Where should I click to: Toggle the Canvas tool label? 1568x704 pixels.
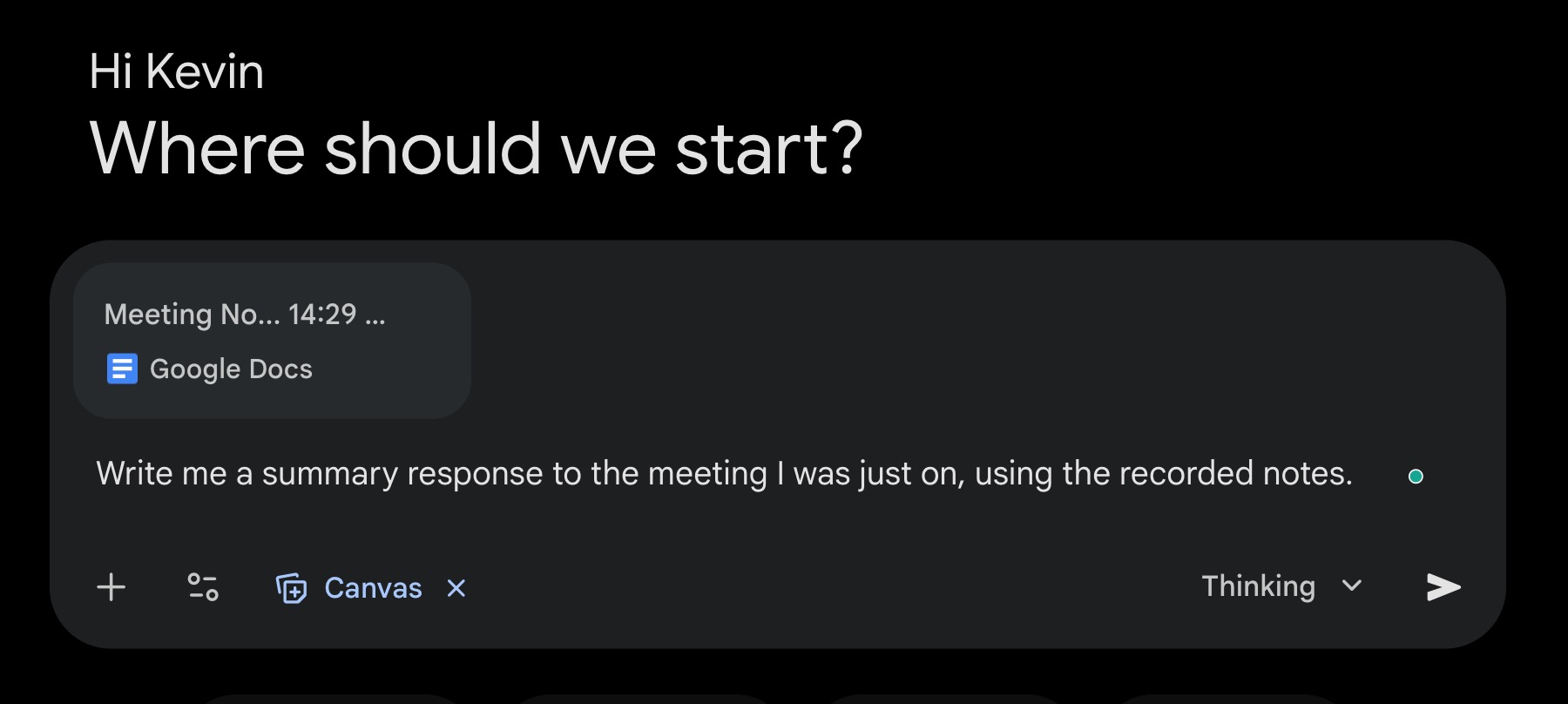tap(373, 588)
